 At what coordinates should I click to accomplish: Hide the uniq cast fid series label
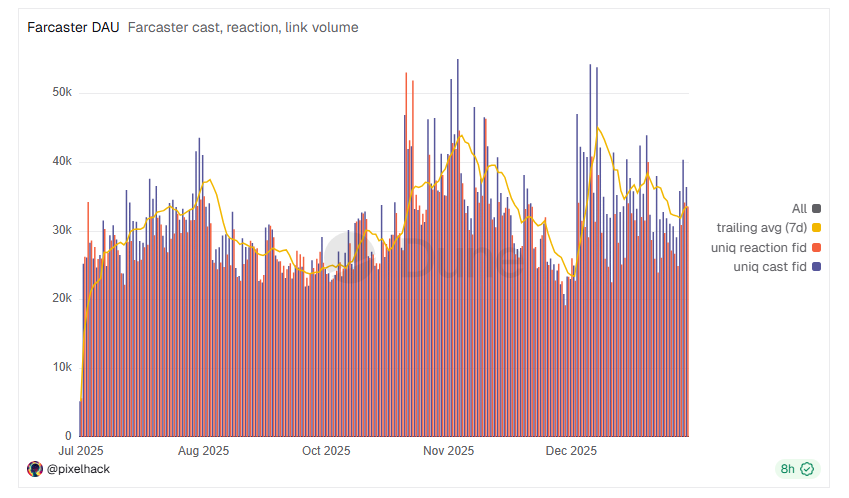pos(769,266)
